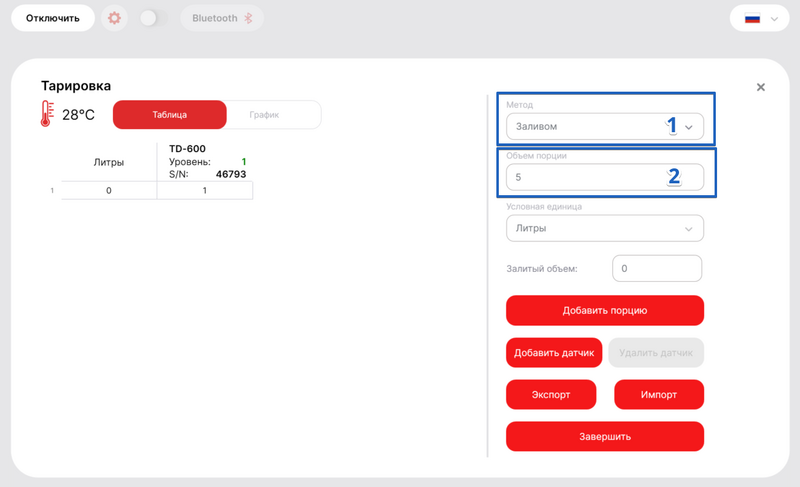Click the thermometer temperature icon
The height and width of the screenshot is (487, 800).
pyautogui.click(x=47, y=113)
